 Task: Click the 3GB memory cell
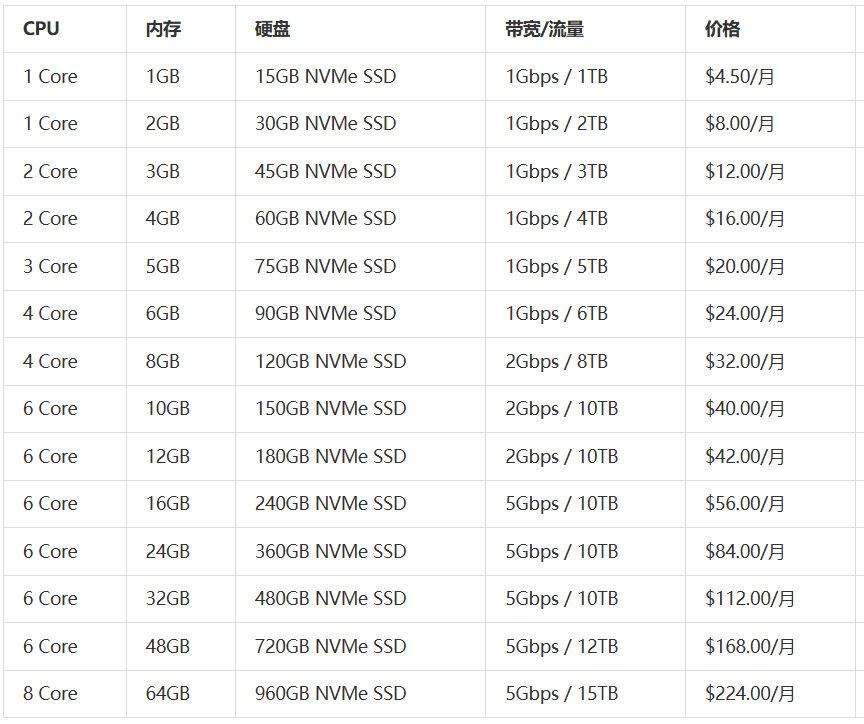tap(163, 172)
